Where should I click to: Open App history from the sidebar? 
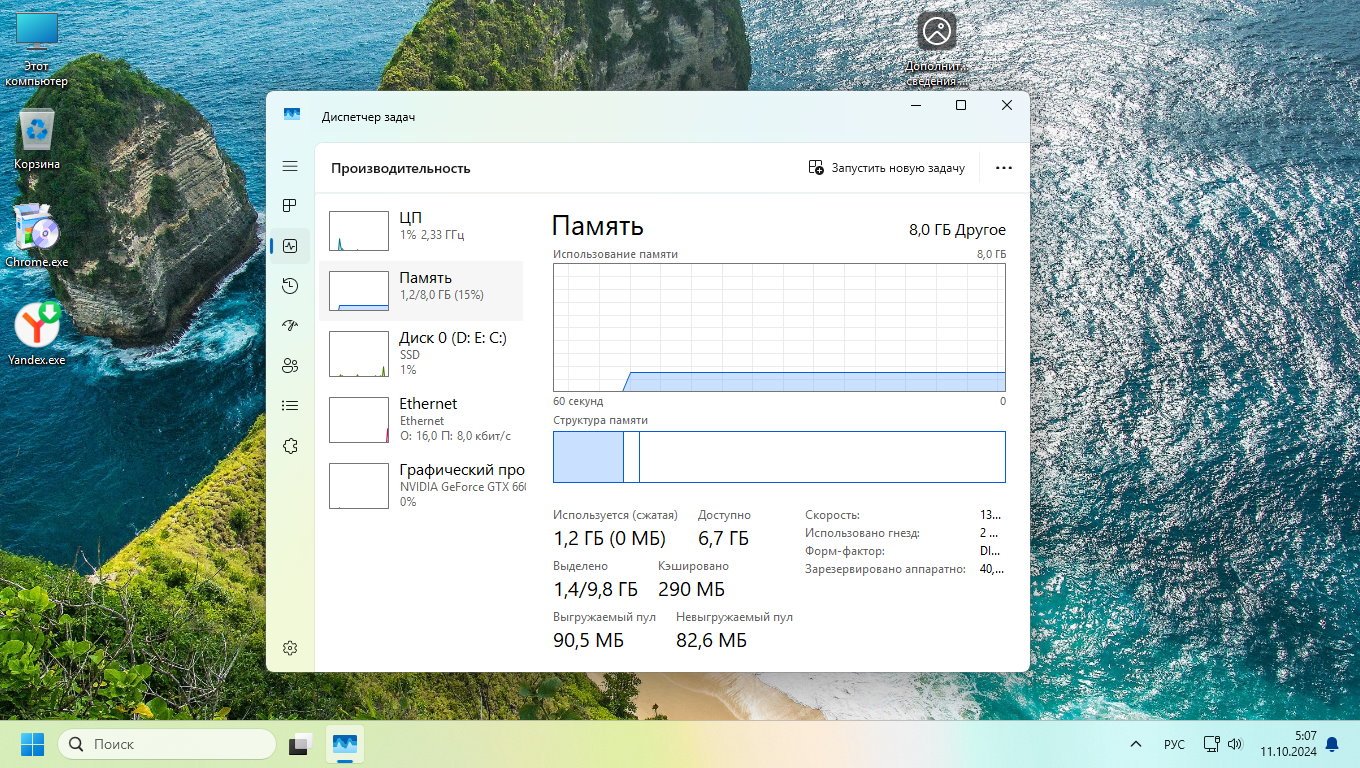pos(290,286)
